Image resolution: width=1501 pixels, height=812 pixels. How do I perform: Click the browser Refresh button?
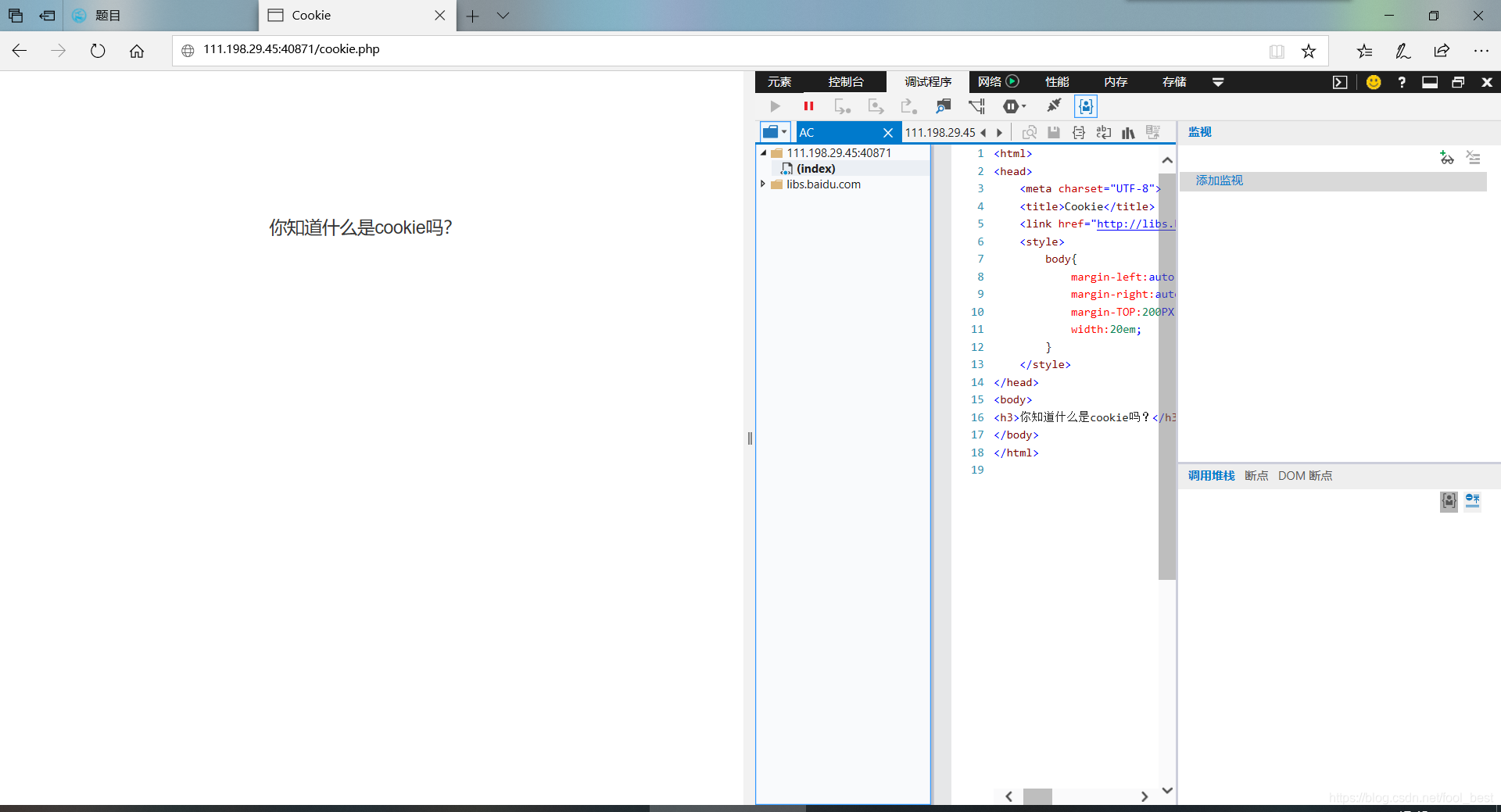point(98,51)
